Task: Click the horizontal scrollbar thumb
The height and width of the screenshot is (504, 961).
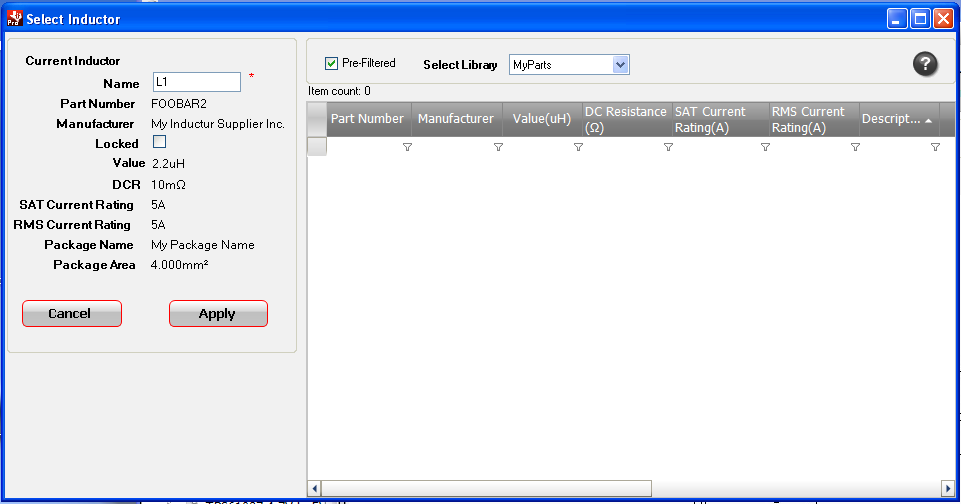Action: (x=487, y=489)
